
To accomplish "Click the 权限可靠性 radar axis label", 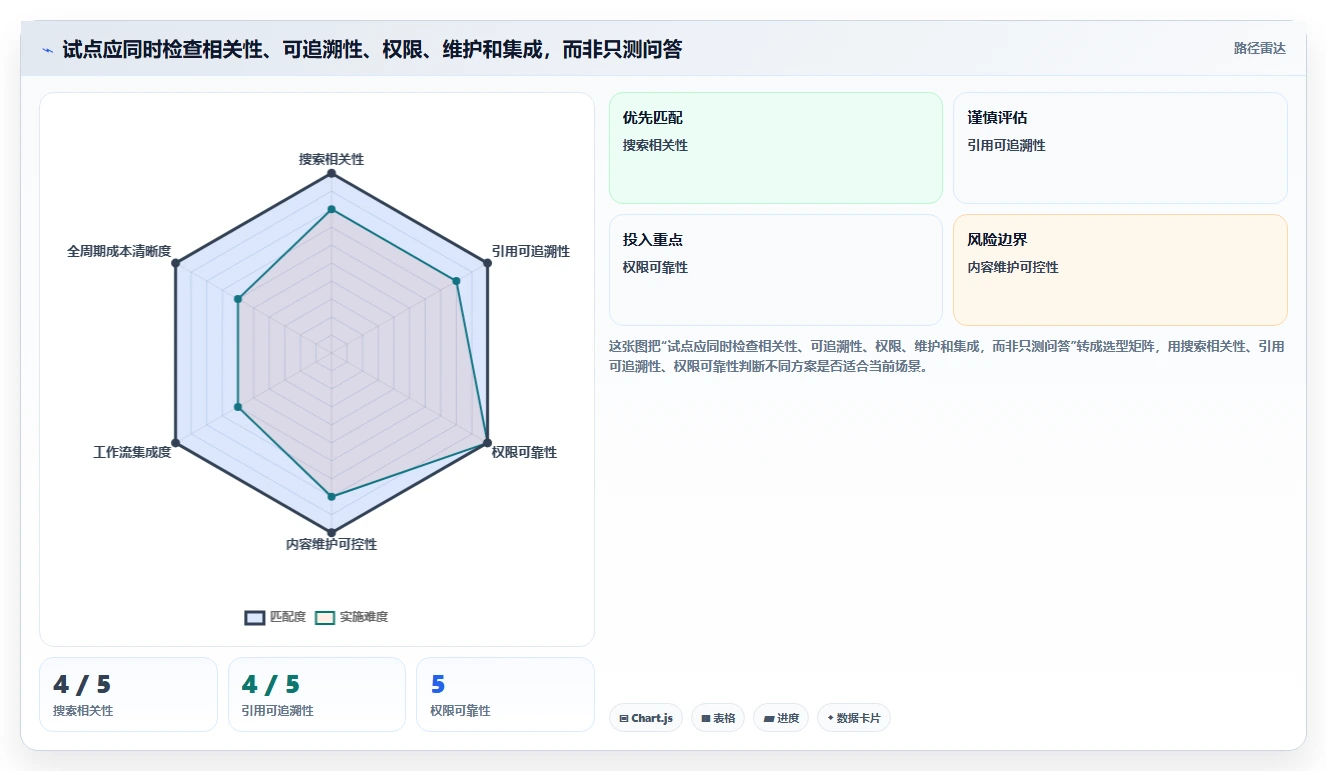I will coord(524,452).
